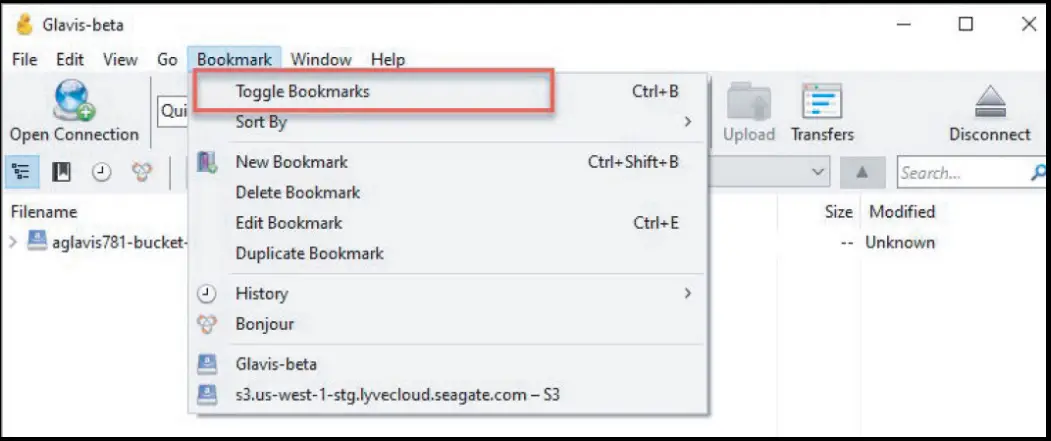
Task: Select Toggle Bookmarks menu entry
Action: point(302,92)
